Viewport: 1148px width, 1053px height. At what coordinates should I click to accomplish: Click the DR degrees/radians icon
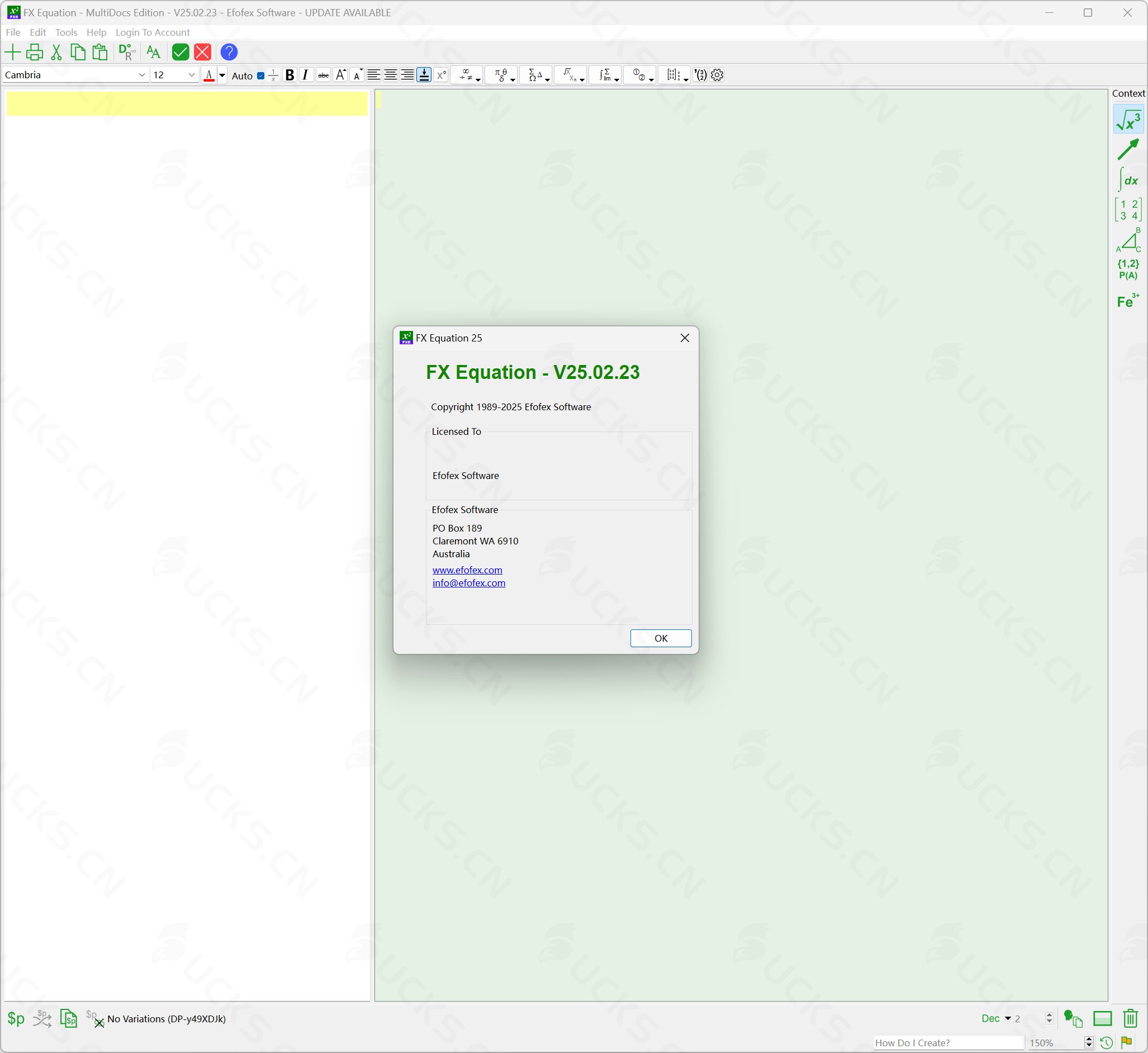126,53
